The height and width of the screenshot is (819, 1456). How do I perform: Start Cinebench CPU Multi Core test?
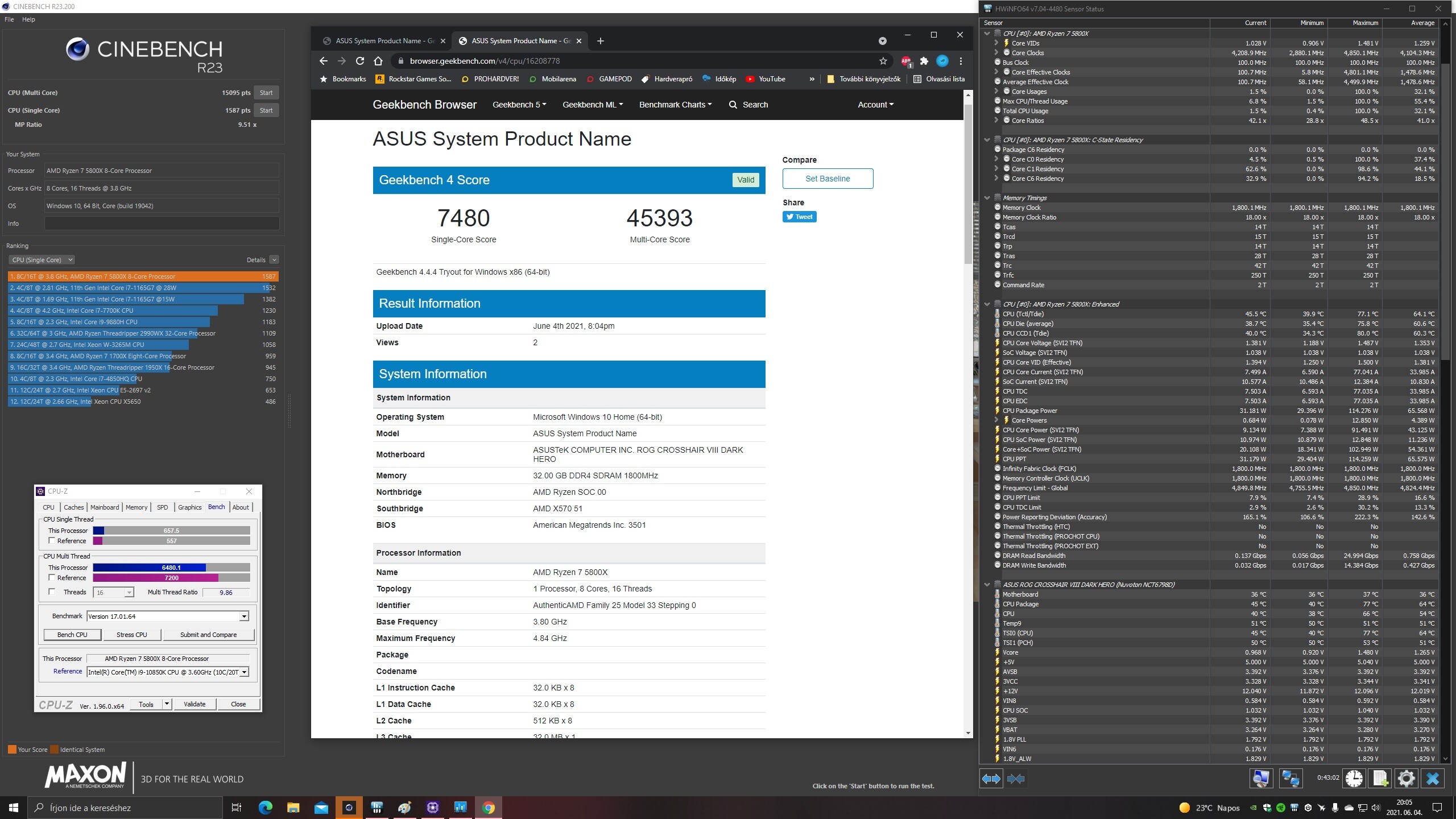[x=266, y=93]
